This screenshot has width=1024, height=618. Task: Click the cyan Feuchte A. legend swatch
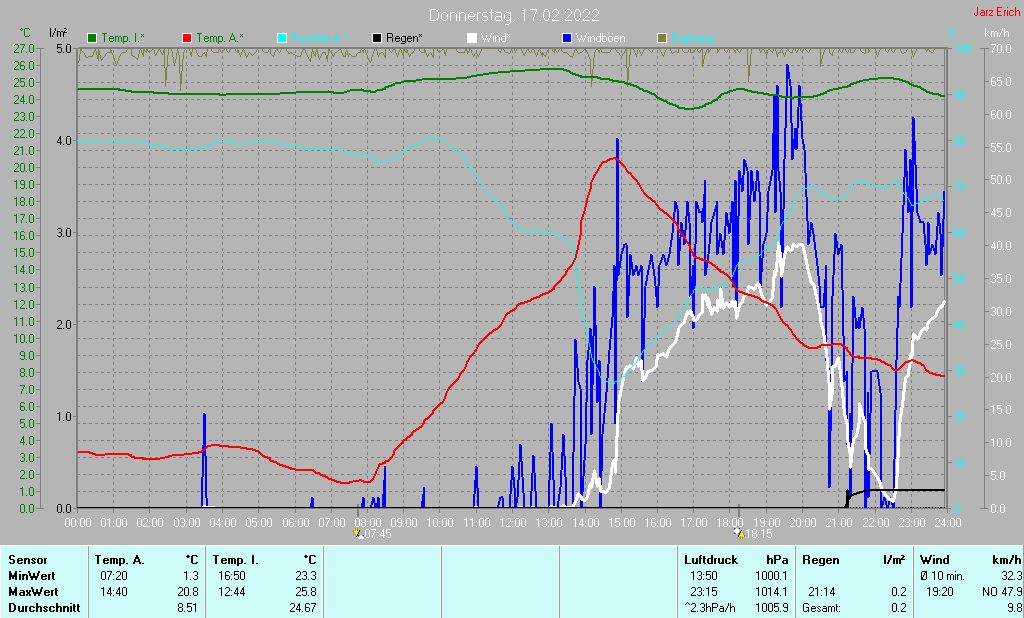[282, 39]
